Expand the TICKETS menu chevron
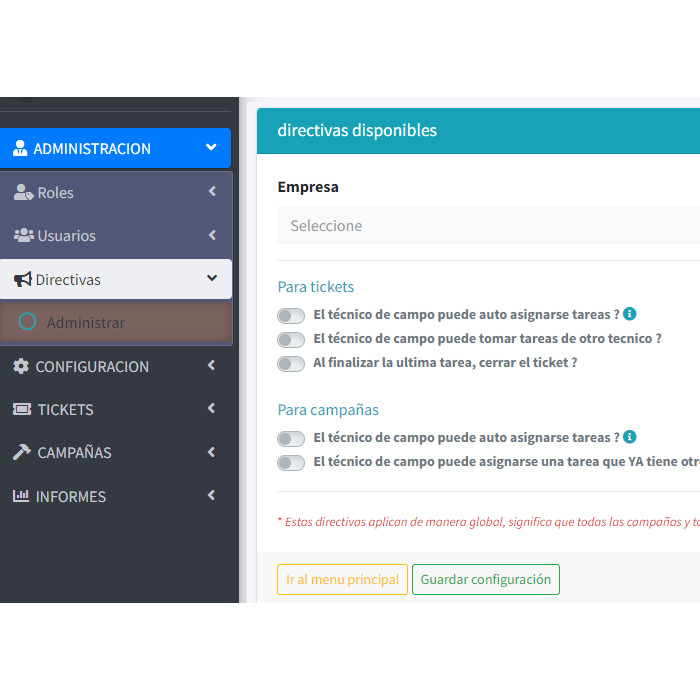700x700 pixels. click(x=211, y=409)
